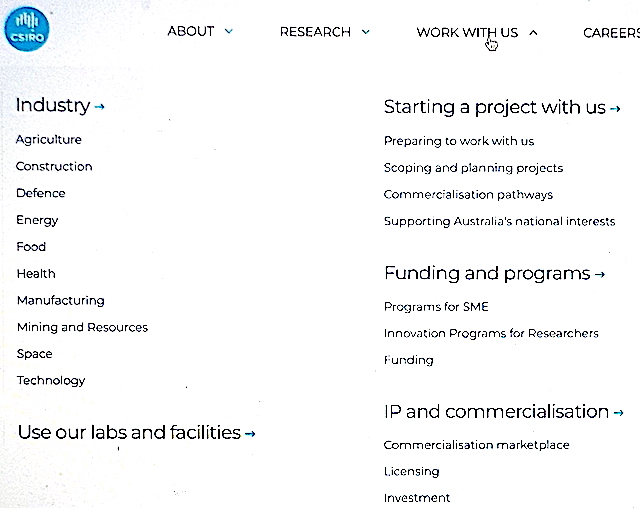Select the Defence industry link

click(x=41, y=193)
